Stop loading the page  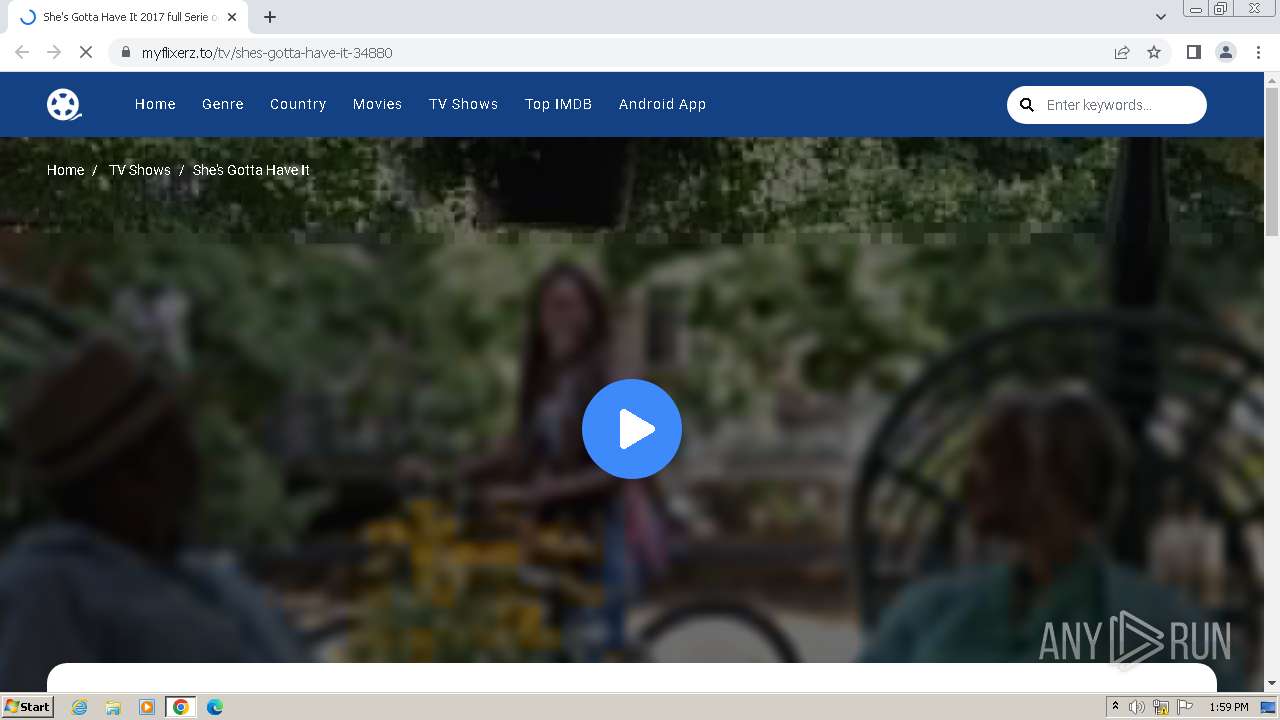click(86, 52)
